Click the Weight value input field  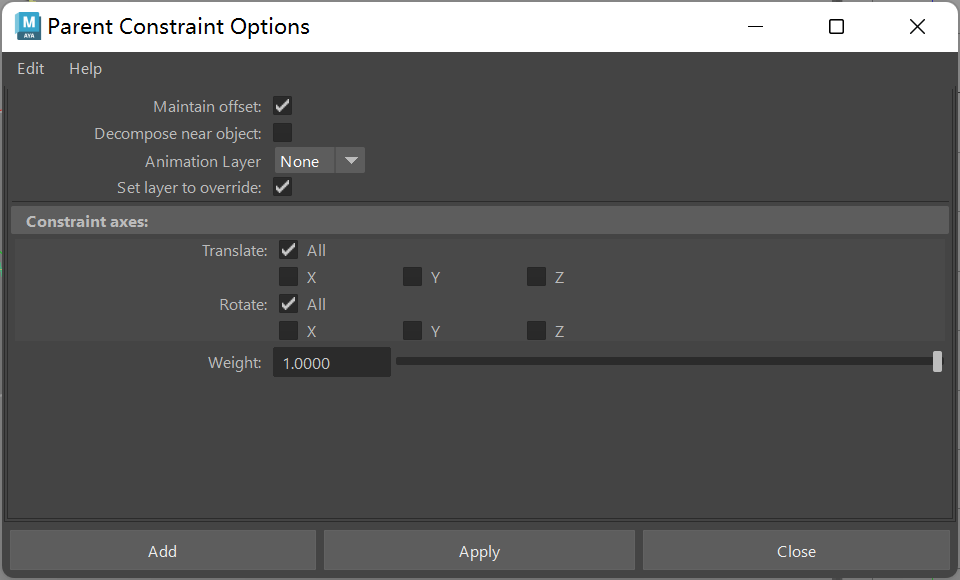[331, 363]
